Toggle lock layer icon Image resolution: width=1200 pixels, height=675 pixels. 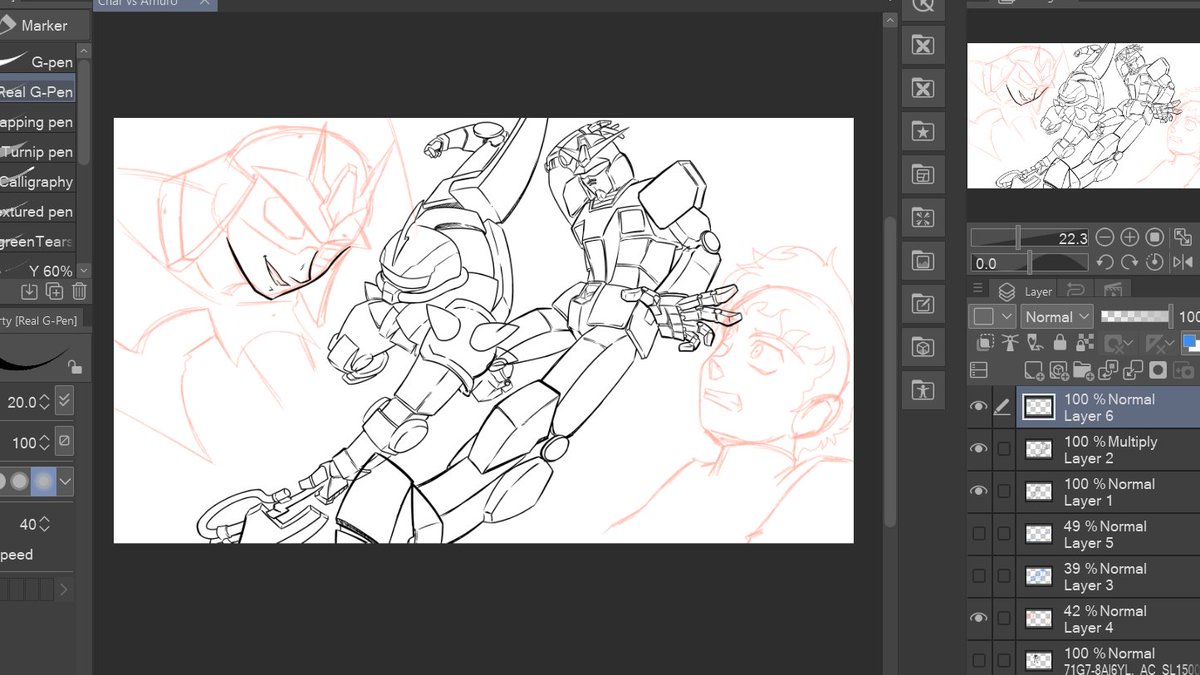1060,343
